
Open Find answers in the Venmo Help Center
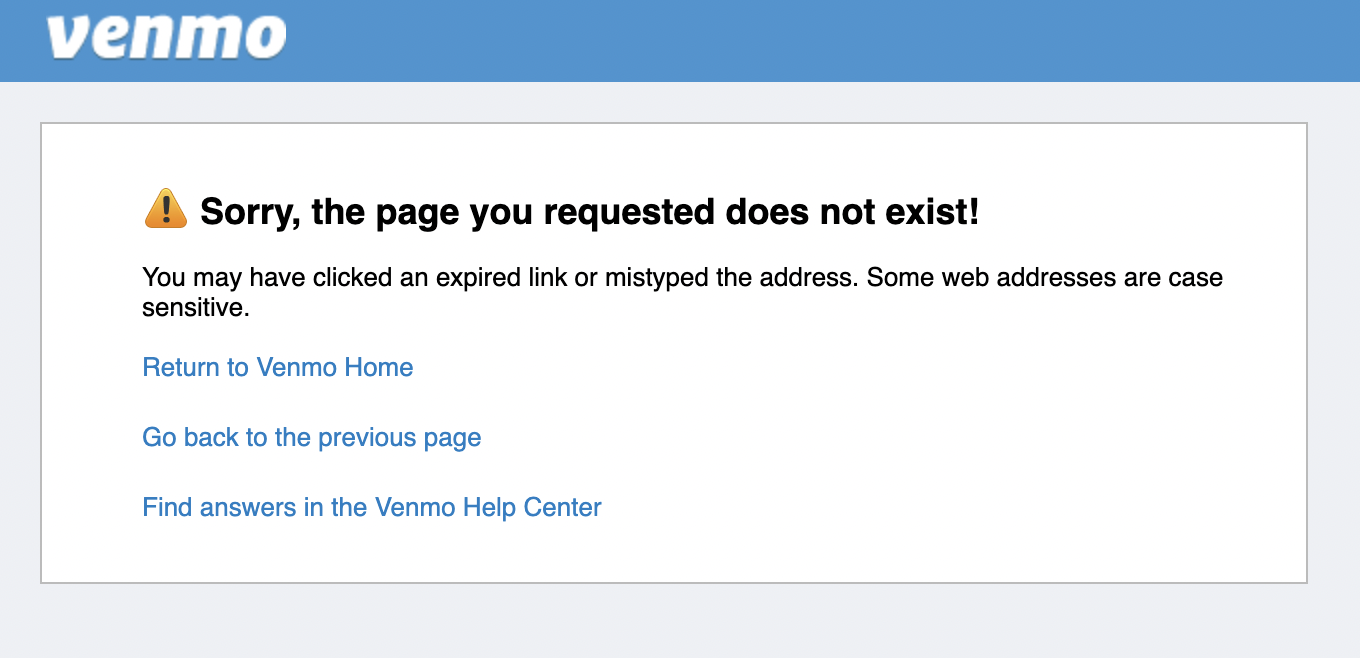point(371,507)
